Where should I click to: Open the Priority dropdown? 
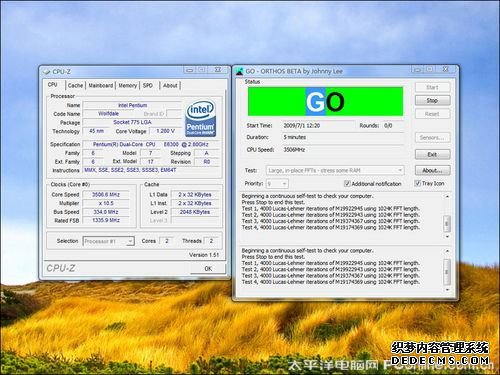(x=277, y=184)
